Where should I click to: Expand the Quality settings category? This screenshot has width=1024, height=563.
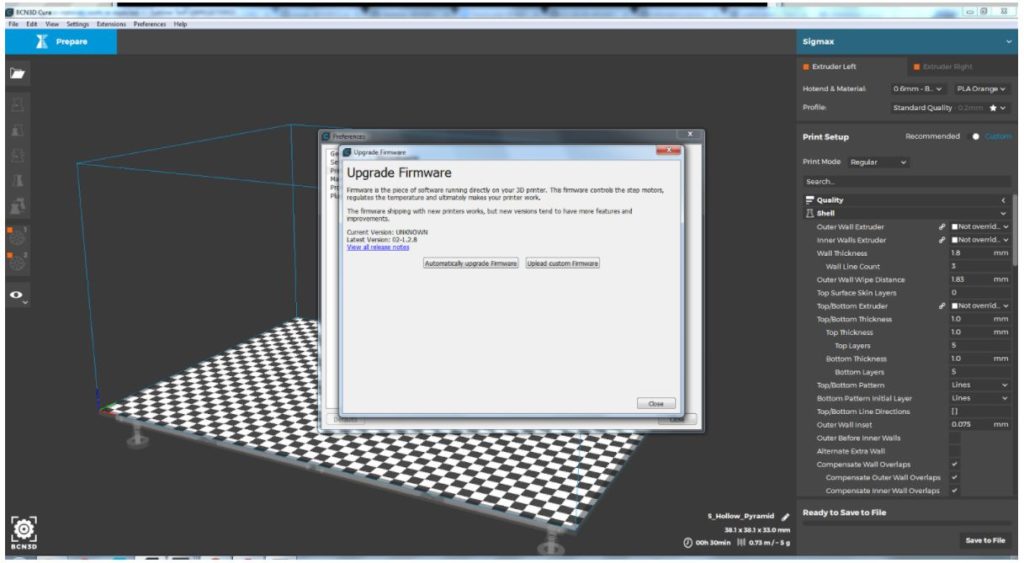tap(906, 200)
